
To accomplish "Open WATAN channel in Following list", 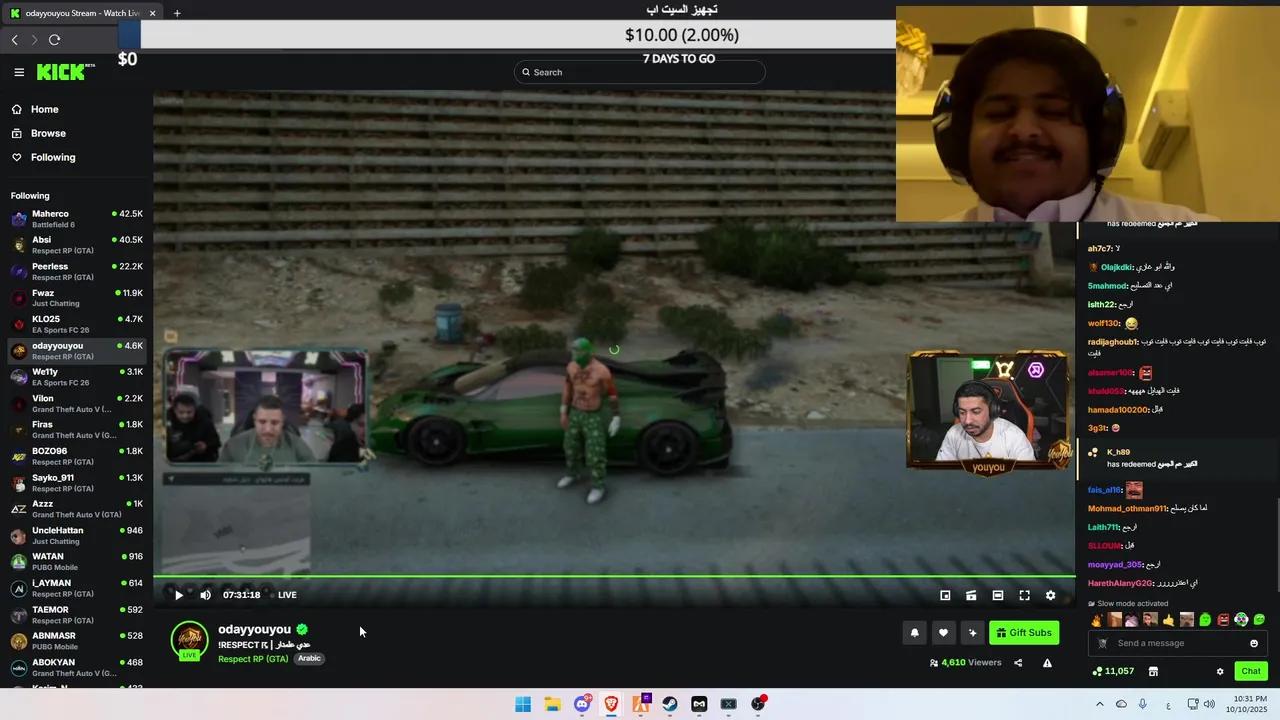I will tap(77, 562).
